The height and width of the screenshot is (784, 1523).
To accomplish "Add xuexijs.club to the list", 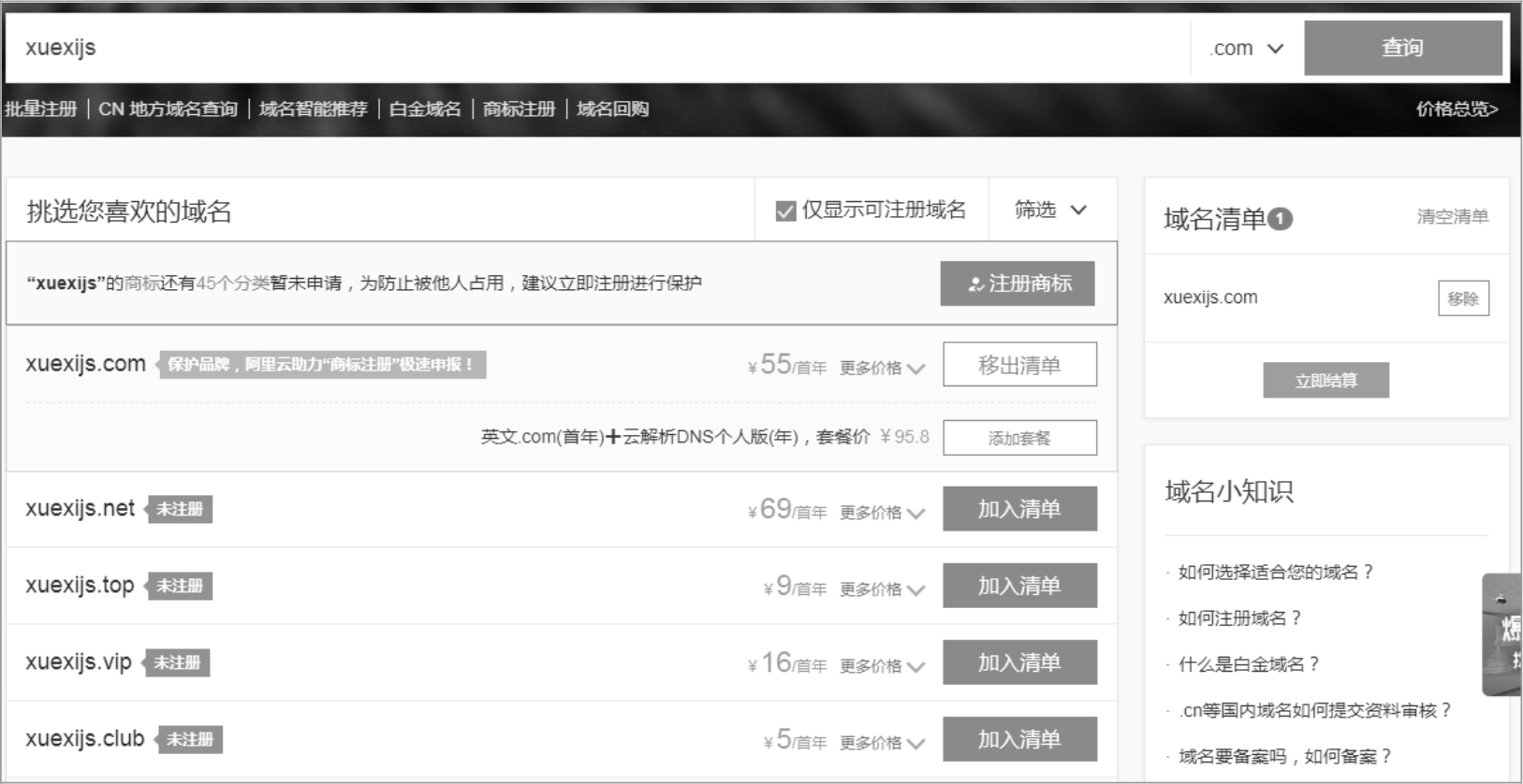I will pyautogui.click(x=1019, y=739).
